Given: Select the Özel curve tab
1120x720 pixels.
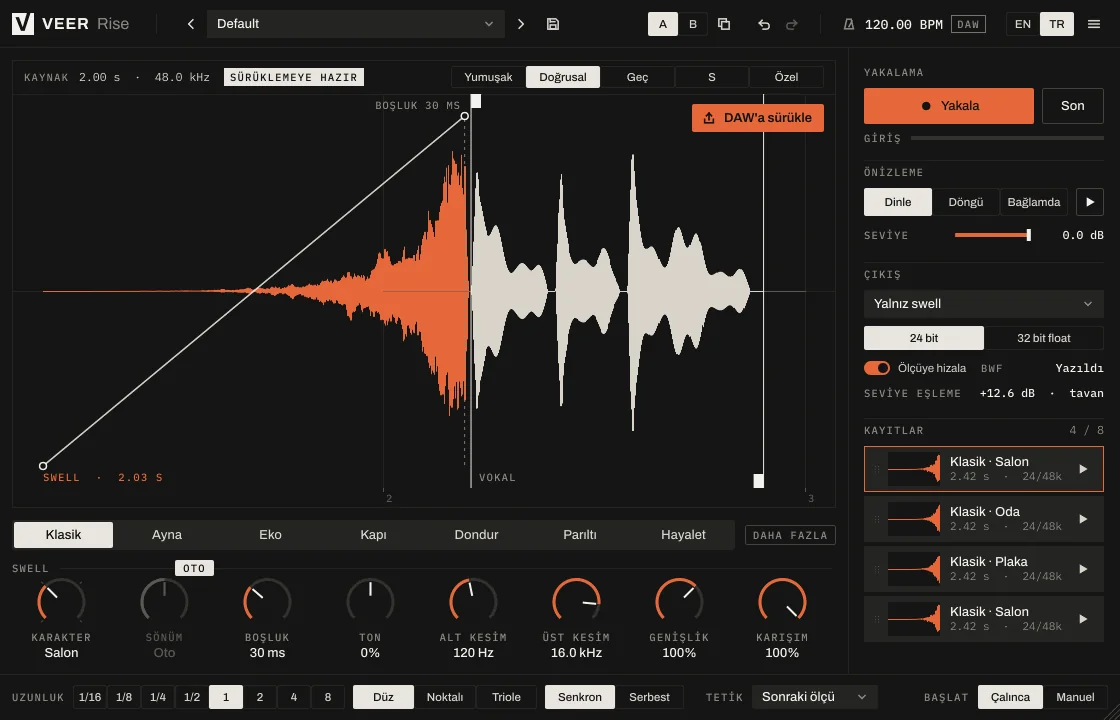Looking at the screenshot, I should tap(786, 77).
